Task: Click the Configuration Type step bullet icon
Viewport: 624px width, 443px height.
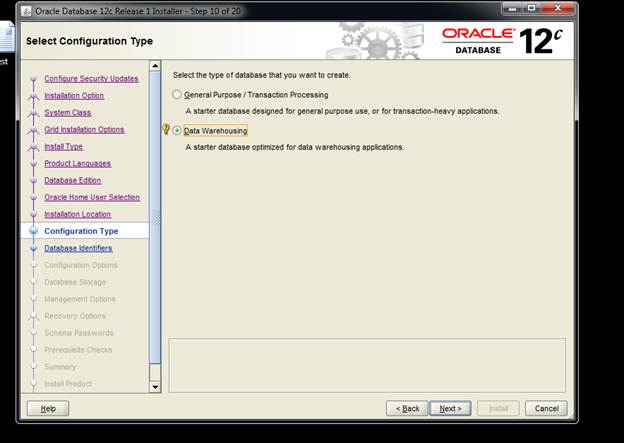Action: point(33,231)
